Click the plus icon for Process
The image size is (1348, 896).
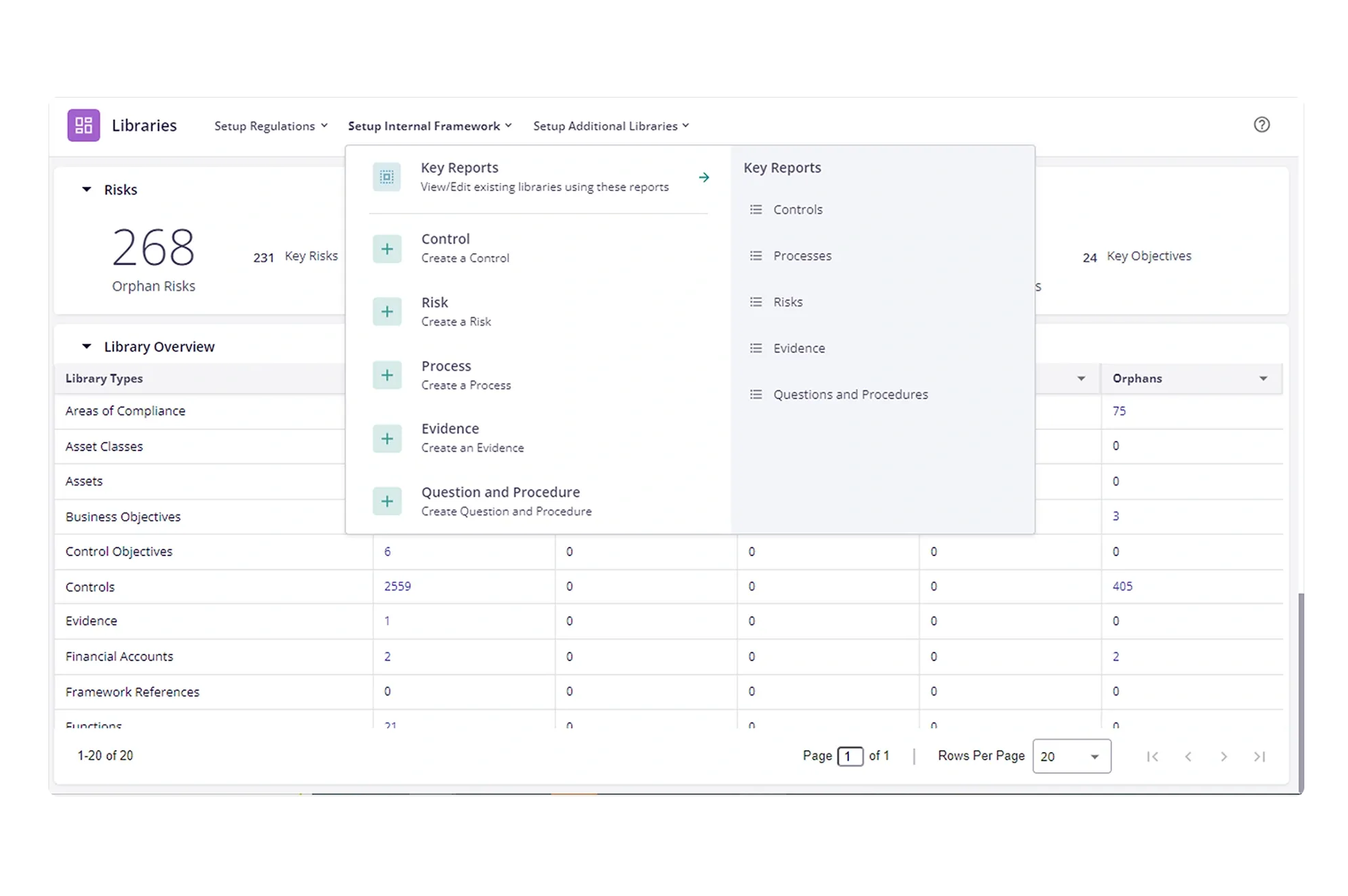pos(387,375)
